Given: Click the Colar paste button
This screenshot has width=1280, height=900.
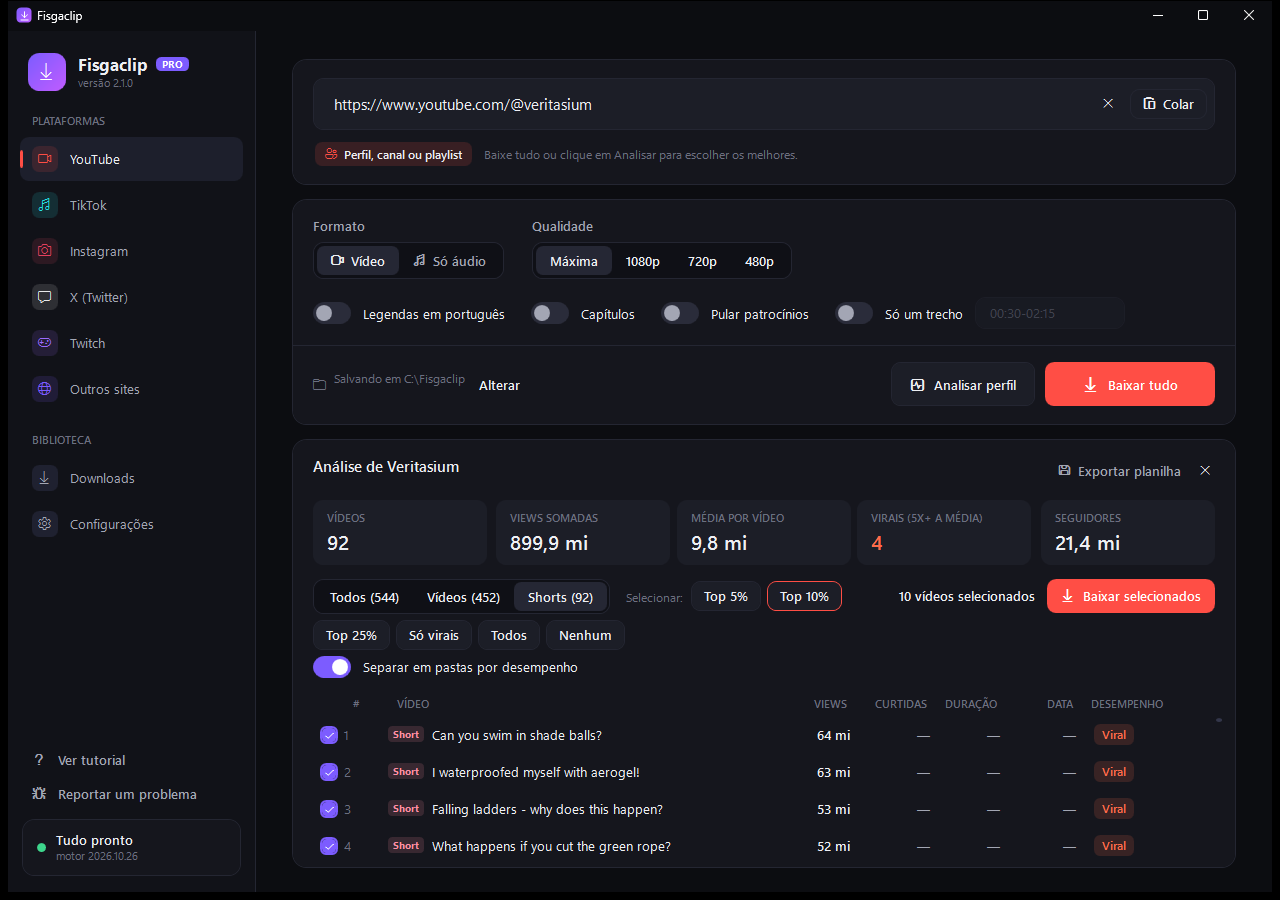Looking at the screenshot, I should [1168, 104].
